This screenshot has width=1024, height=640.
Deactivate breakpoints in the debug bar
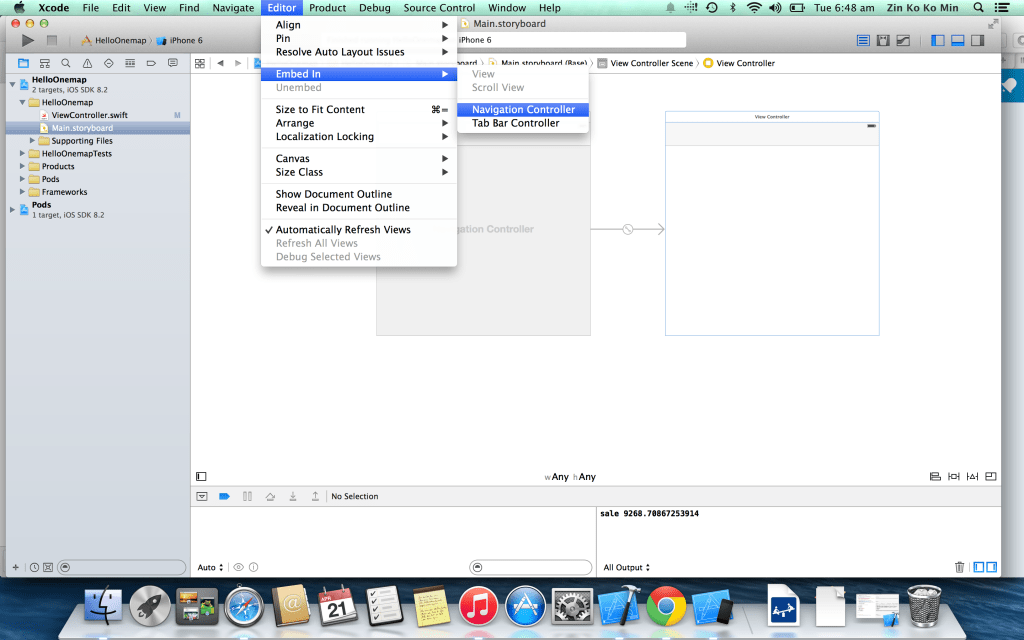click(222, 496)
